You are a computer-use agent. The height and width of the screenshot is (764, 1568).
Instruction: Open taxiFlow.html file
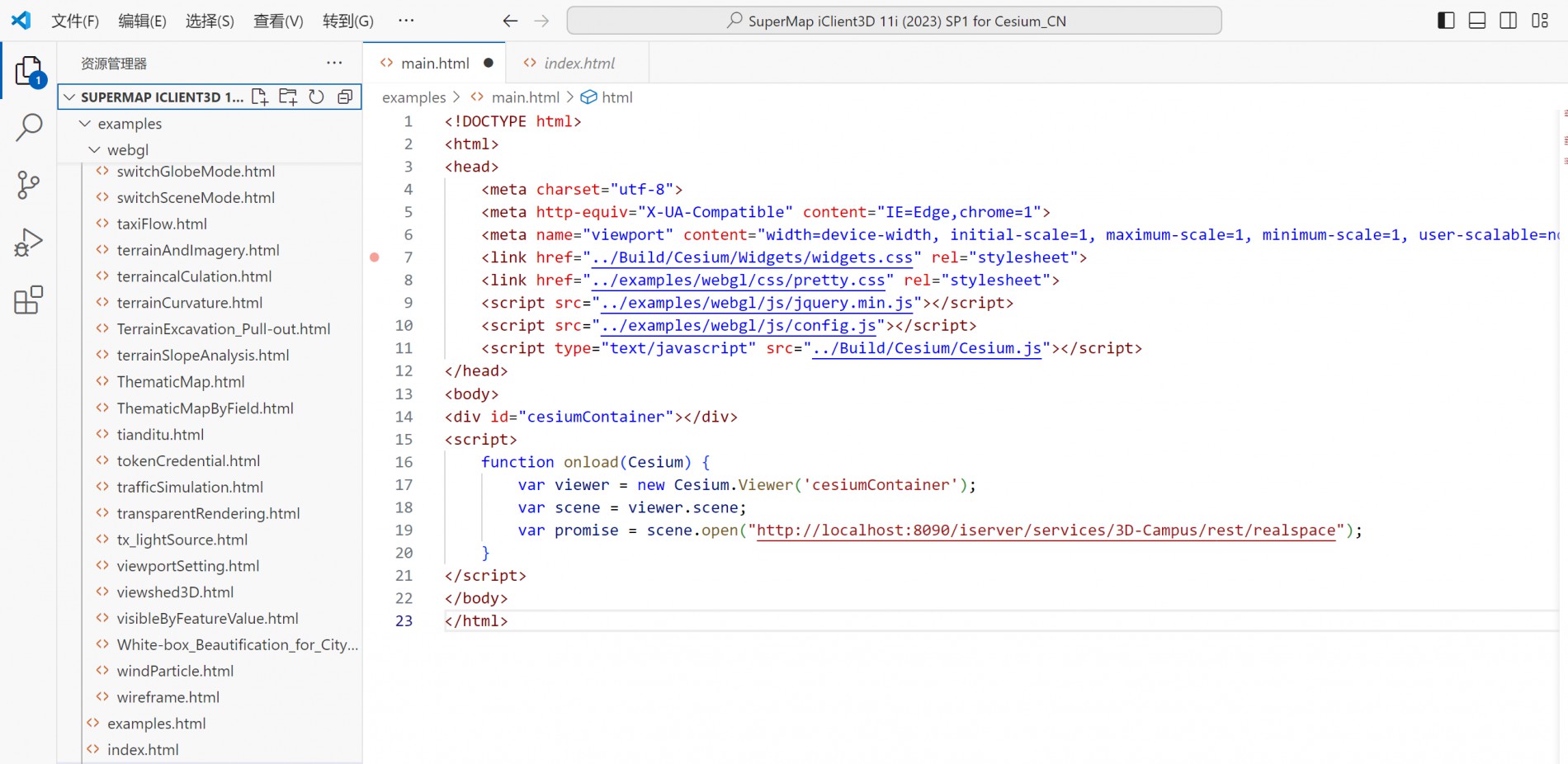[x=162, y=224]
